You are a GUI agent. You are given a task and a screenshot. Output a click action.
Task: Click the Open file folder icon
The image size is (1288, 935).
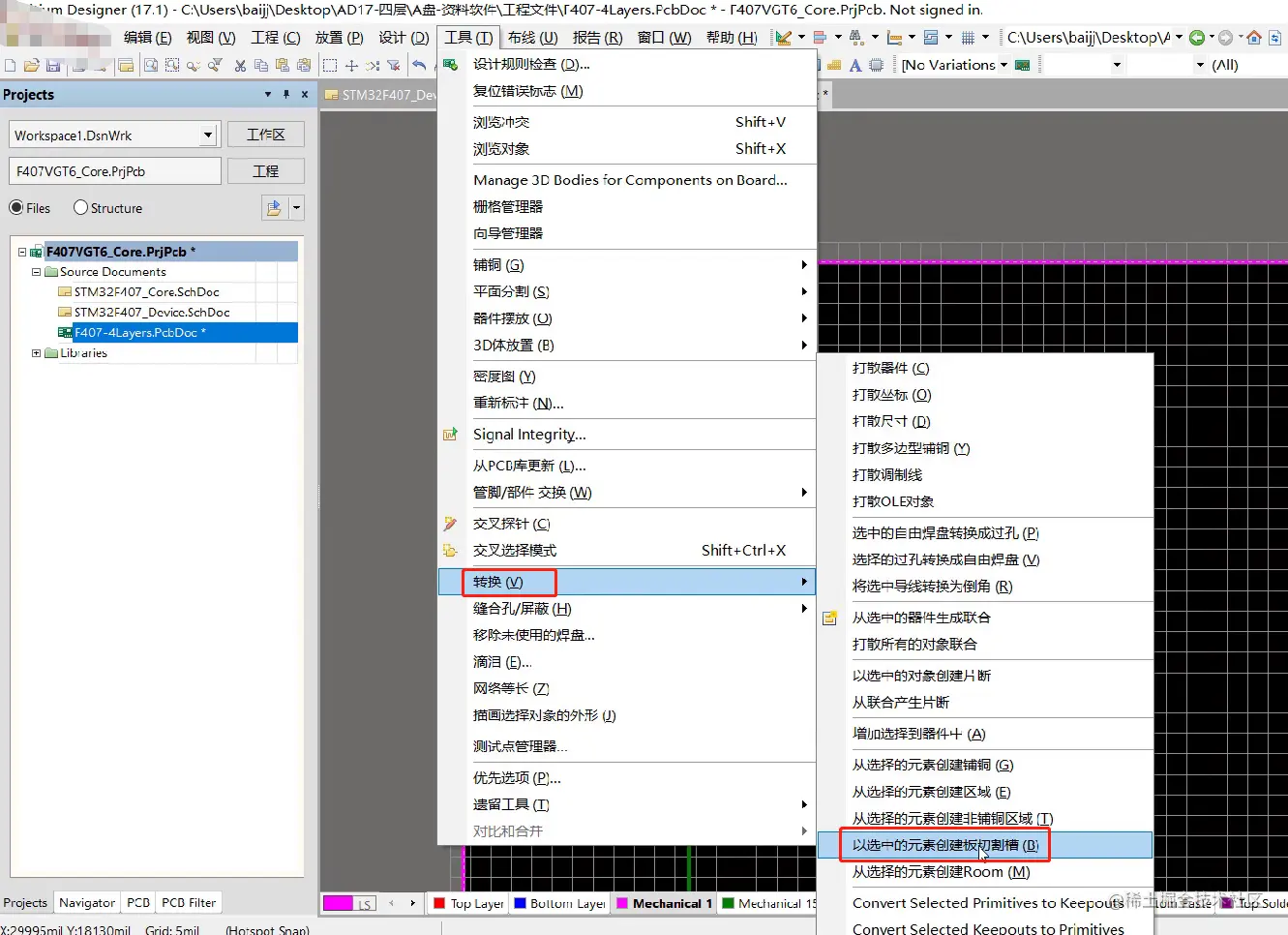(32, 66)
